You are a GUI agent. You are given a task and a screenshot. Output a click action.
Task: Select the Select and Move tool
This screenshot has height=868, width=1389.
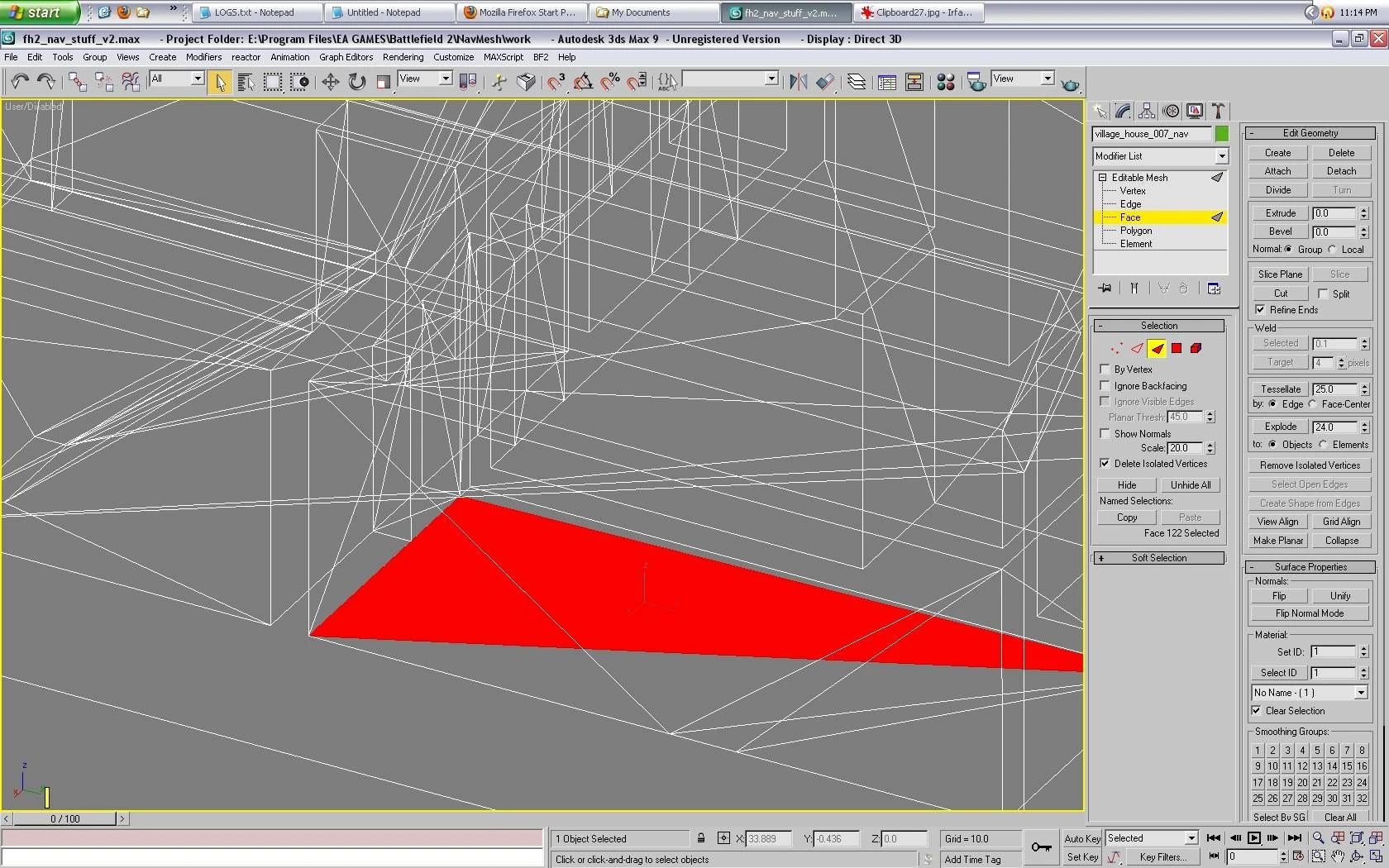click(x=330, y=81)
